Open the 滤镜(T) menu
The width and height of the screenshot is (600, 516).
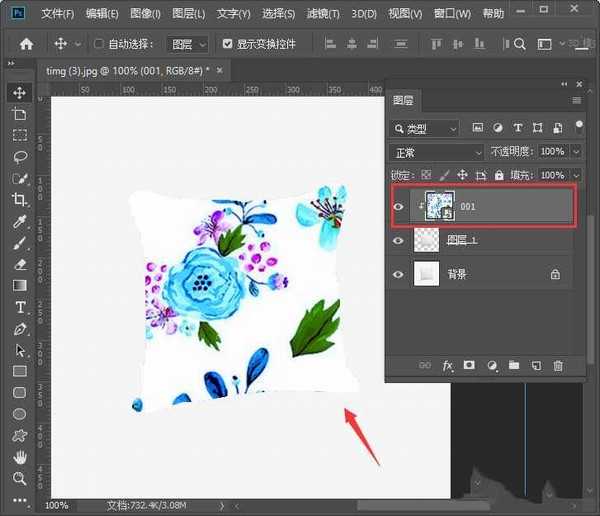click(x=320, y=14)
